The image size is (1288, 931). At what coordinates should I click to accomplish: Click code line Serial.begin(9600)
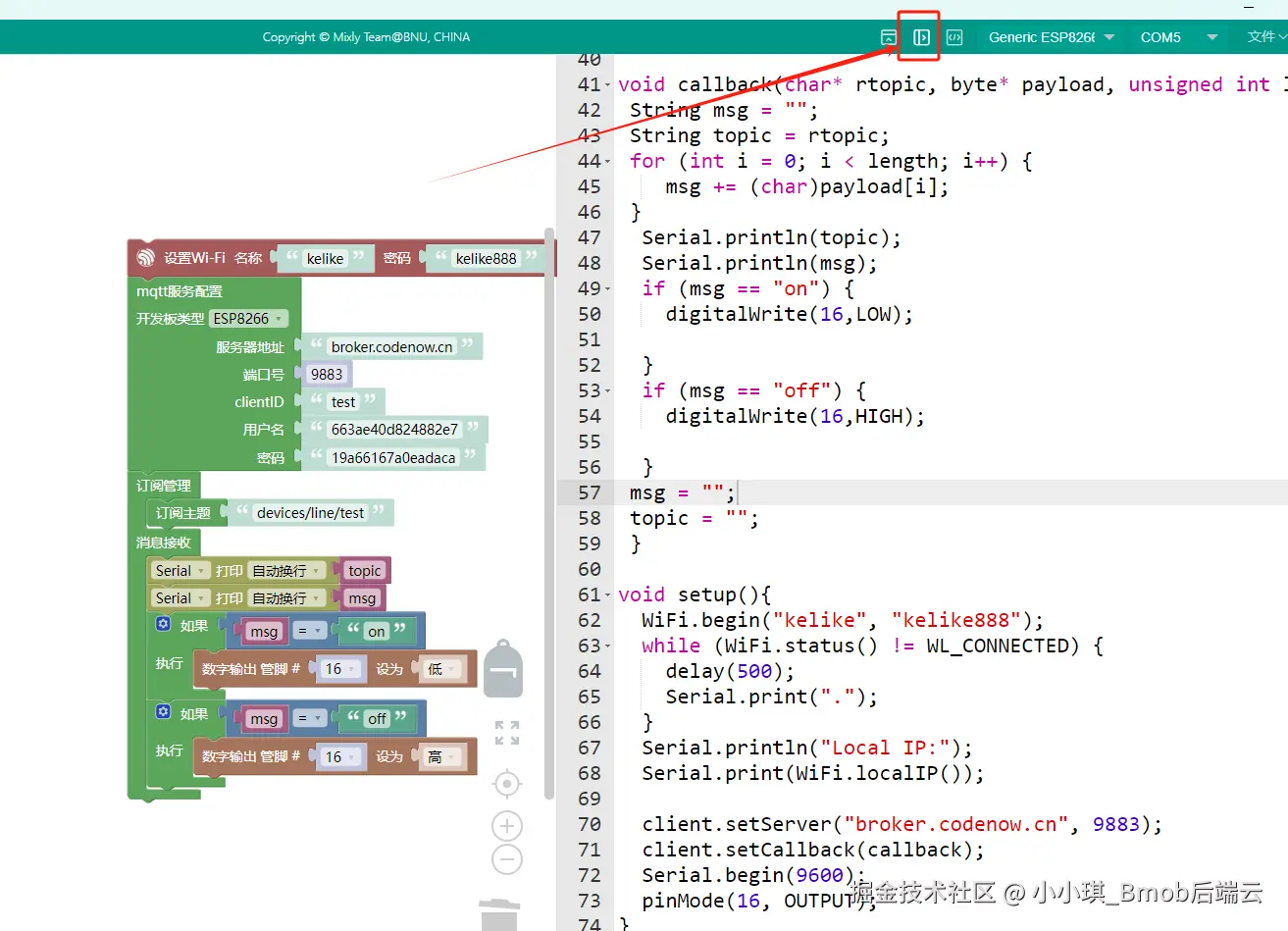click(753, 876)
